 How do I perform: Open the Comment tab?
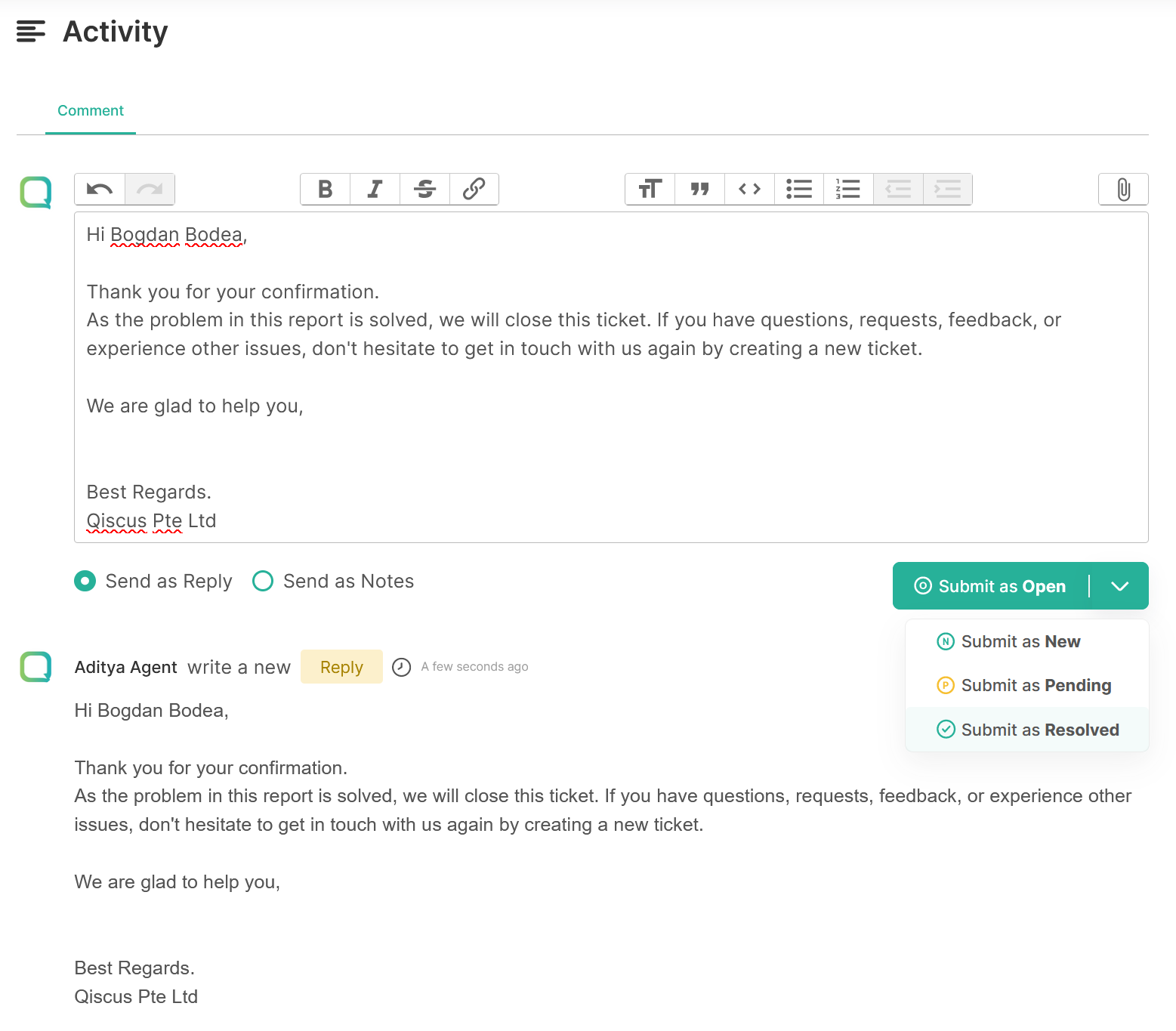point(91,110)
